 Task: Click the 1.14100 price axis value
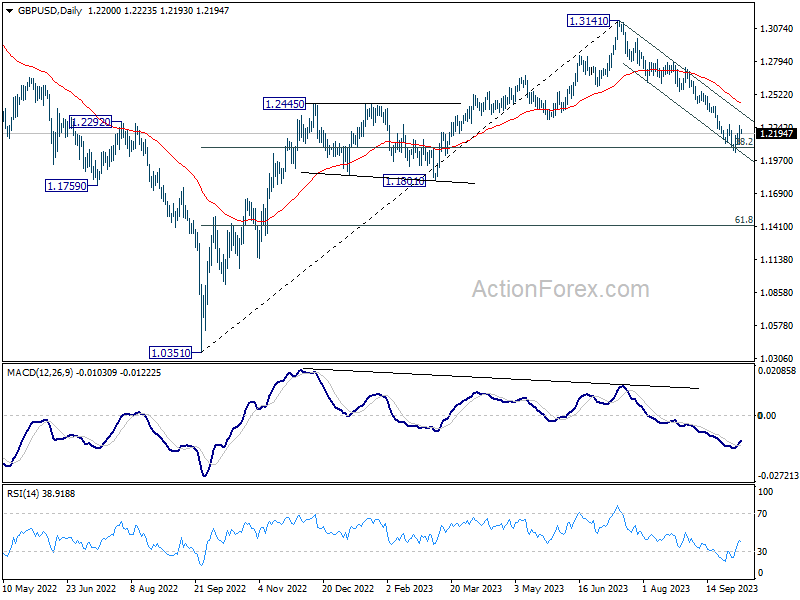click(x=777, y=227)
